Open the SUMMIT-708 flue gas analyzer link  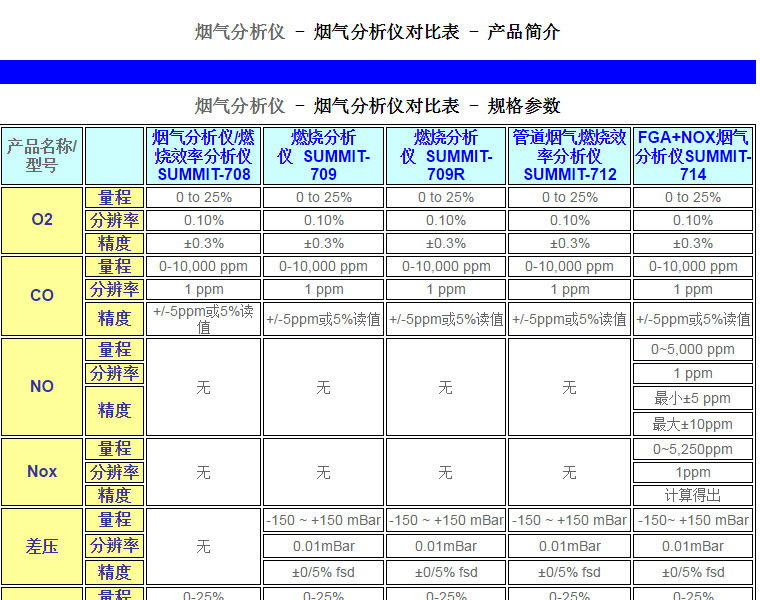point(204,156)
